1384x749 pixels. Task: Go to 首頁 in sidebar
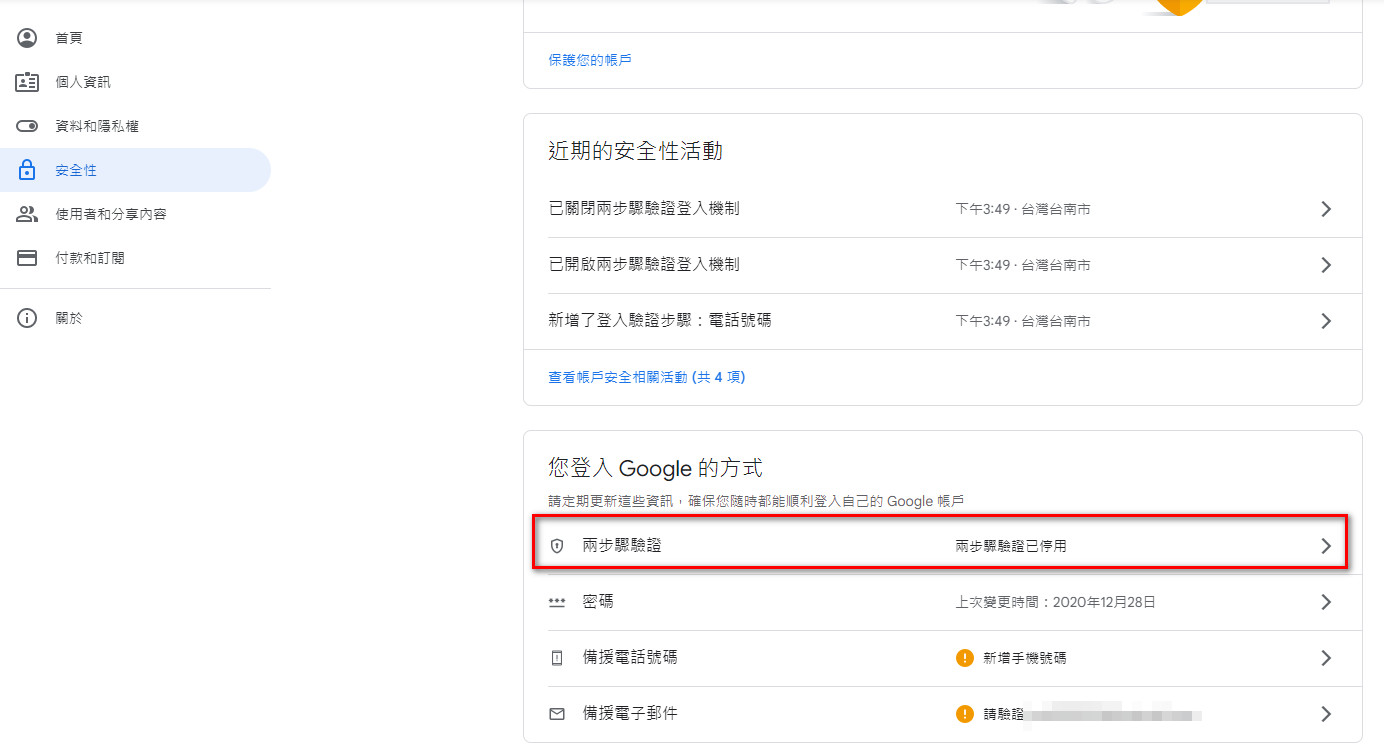click(135, 38)
